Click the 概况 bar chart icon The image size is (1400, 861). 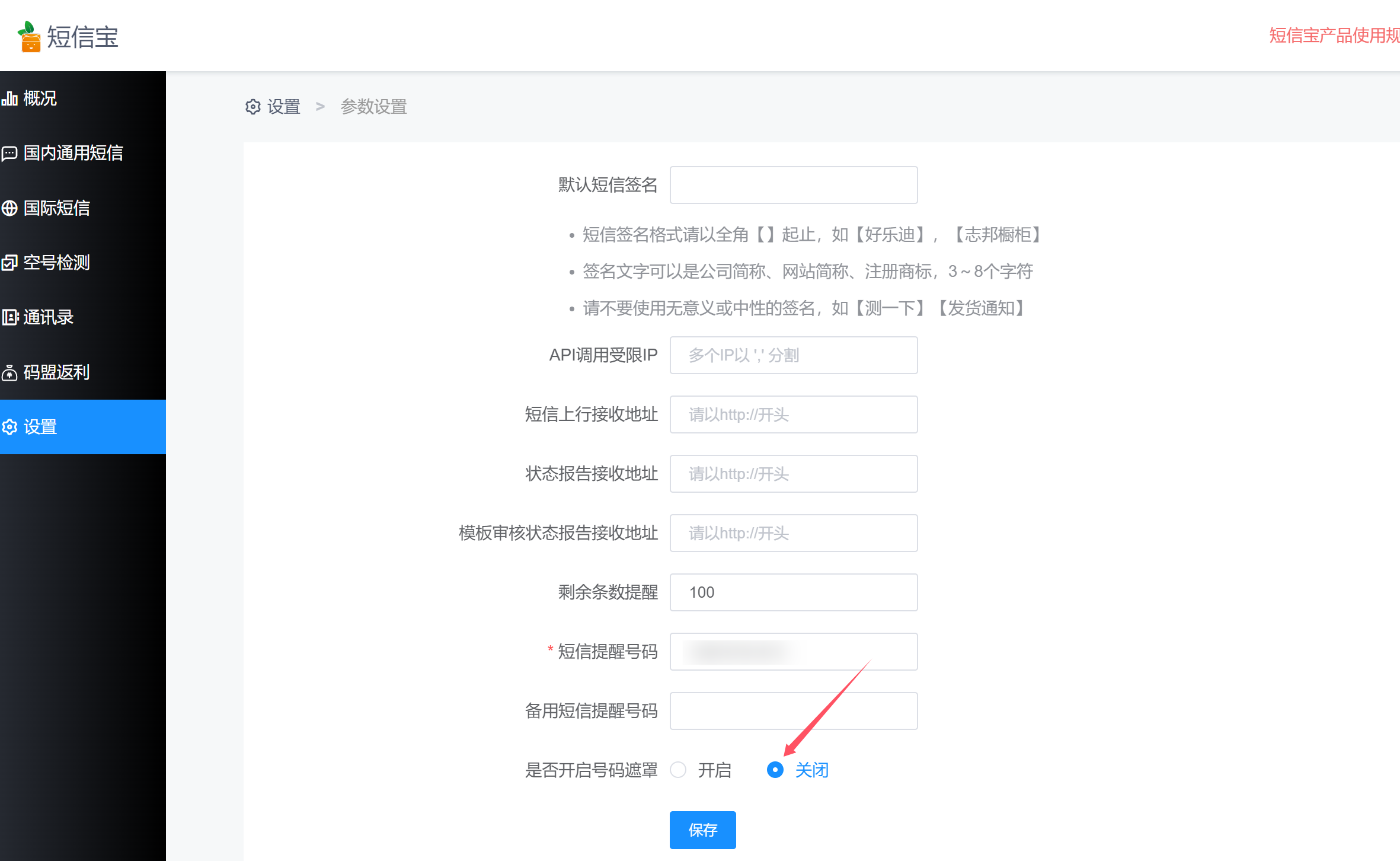pos(9,98)
